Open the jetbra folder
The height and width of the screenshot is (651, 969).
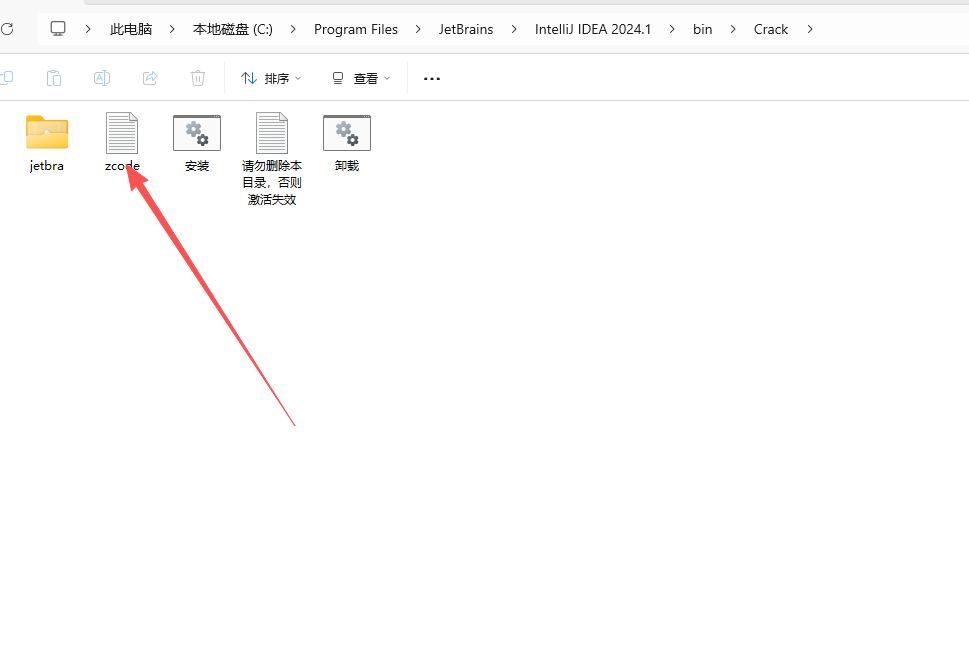(x=46, y=132)
